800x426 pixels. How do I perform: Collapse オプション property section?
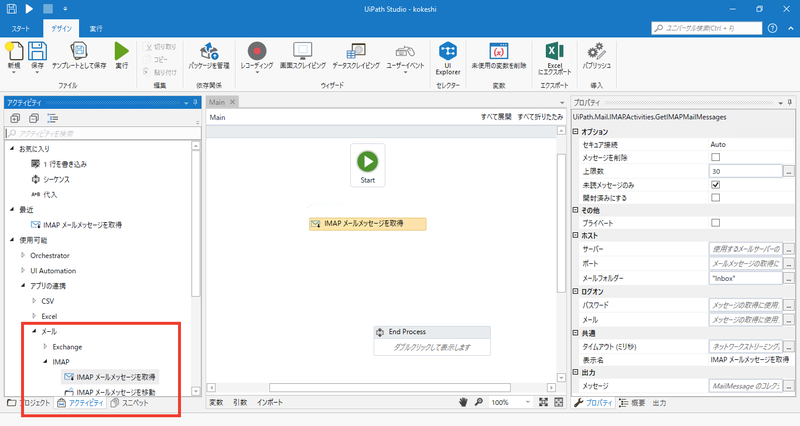576,132
